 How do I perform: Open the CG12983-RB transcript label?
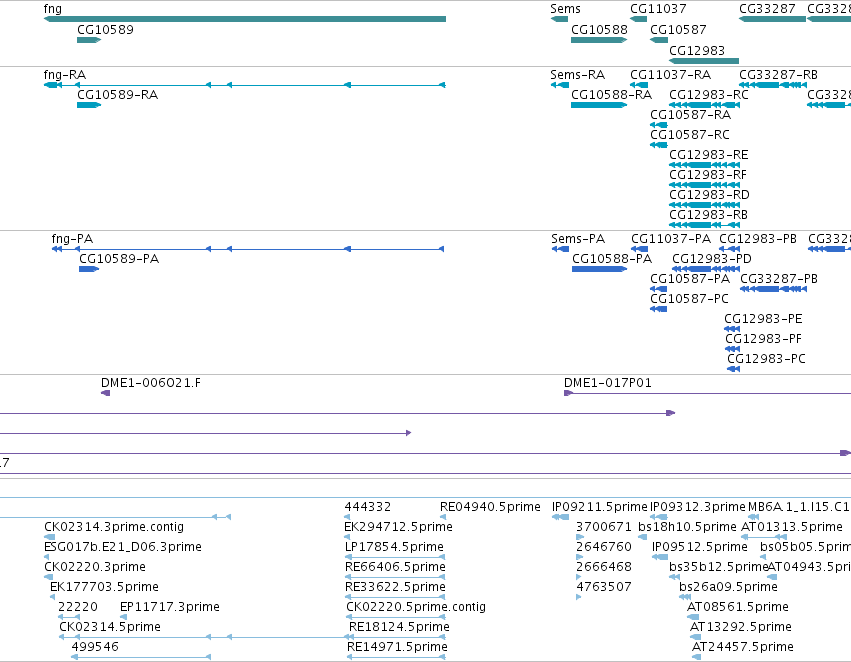[x=708, y=215]
